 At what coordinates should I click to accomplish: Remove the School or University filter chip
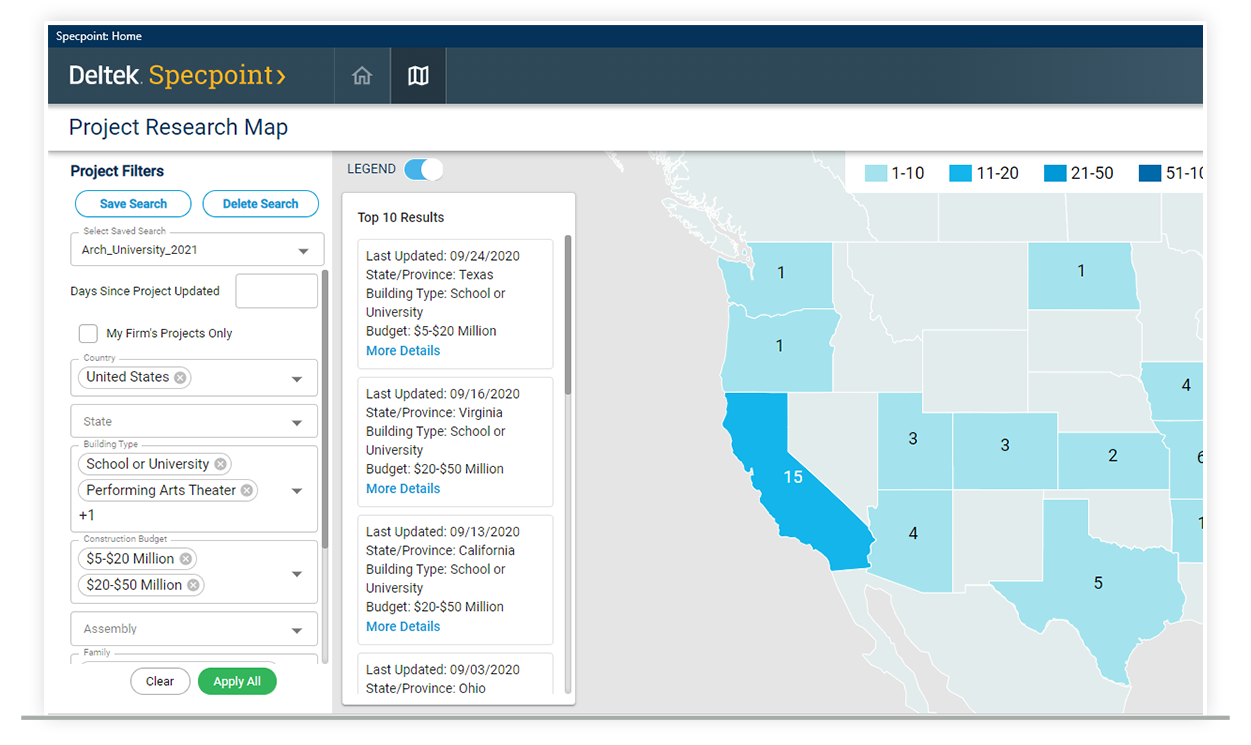pyautogui.click(x=221, y=463)
